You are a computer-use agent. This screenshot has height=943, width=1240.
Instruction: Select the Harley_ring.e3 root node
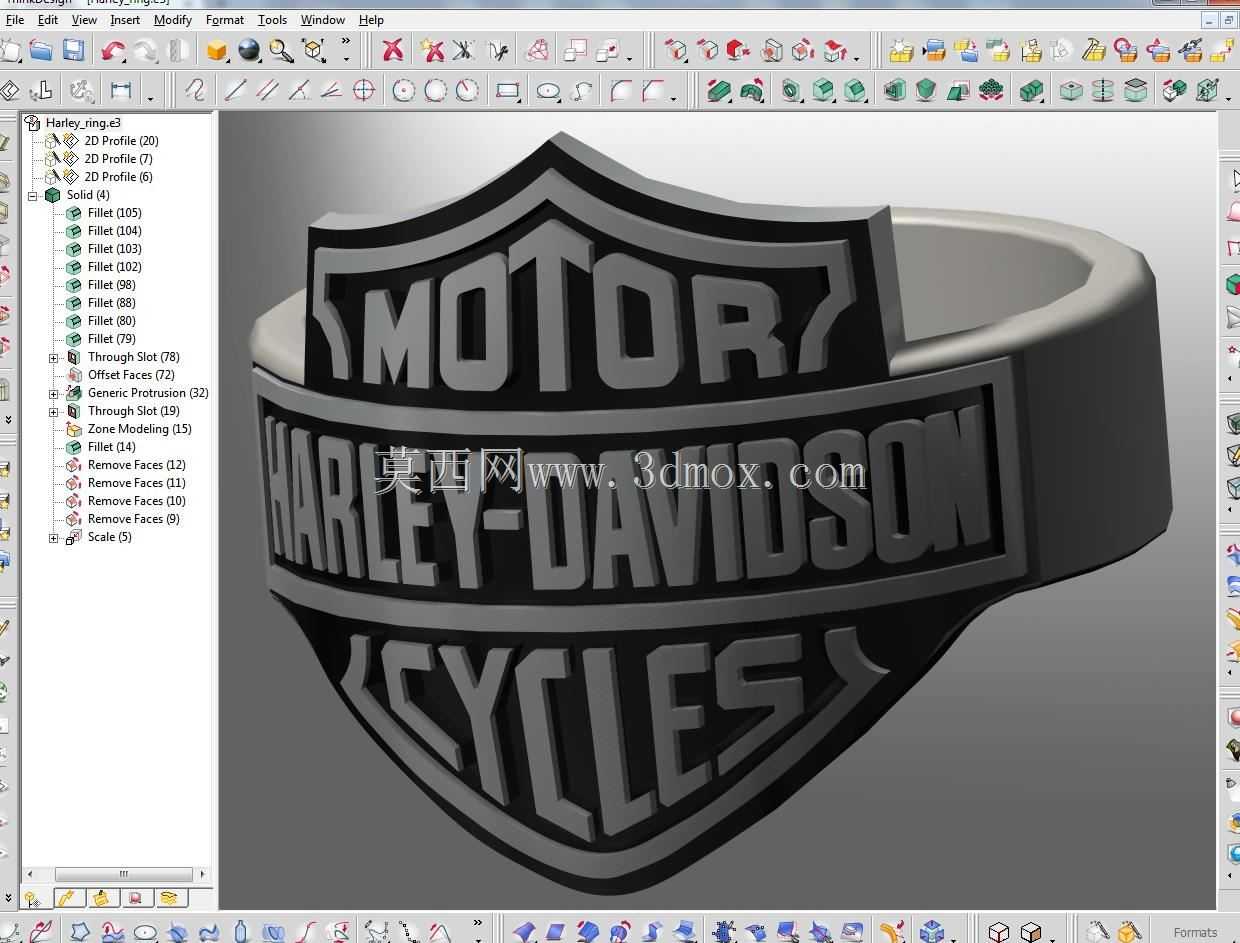[x=83, y=123]
